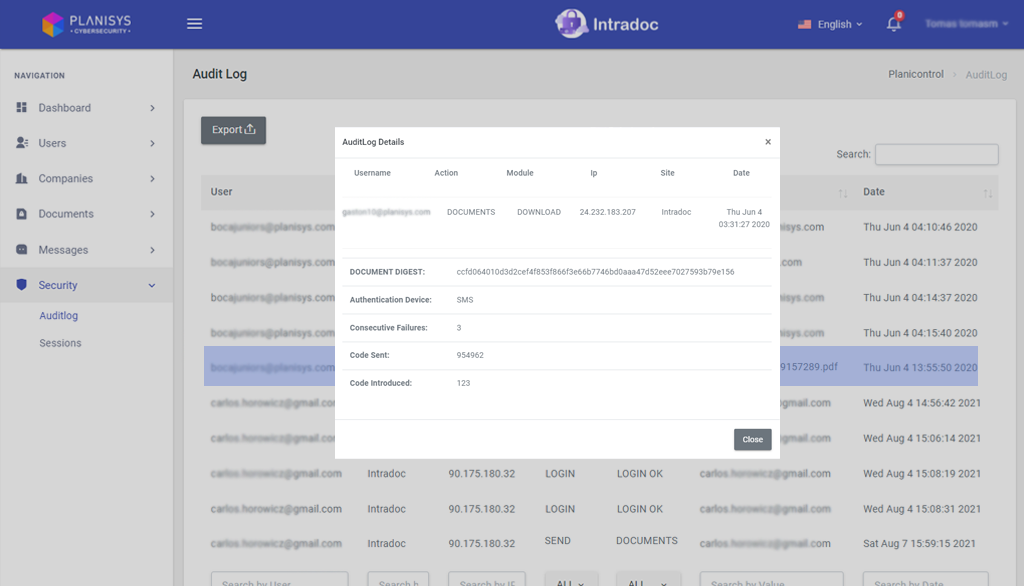Open the Tomas user account dropdown
Screen dimensions: 1024x586
966,24
